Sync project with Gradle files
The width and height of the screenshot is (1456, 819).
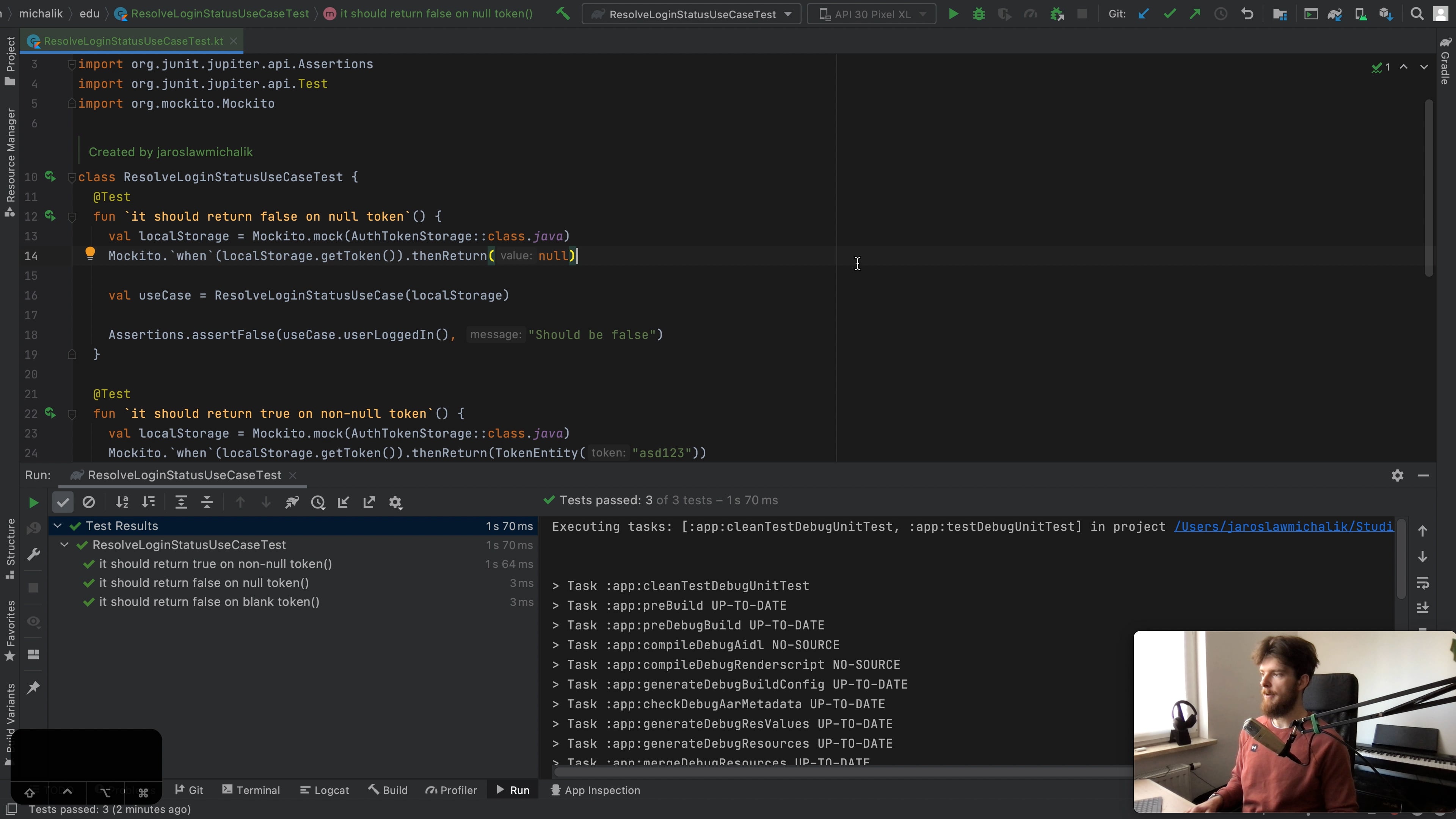click(1335, 14)
